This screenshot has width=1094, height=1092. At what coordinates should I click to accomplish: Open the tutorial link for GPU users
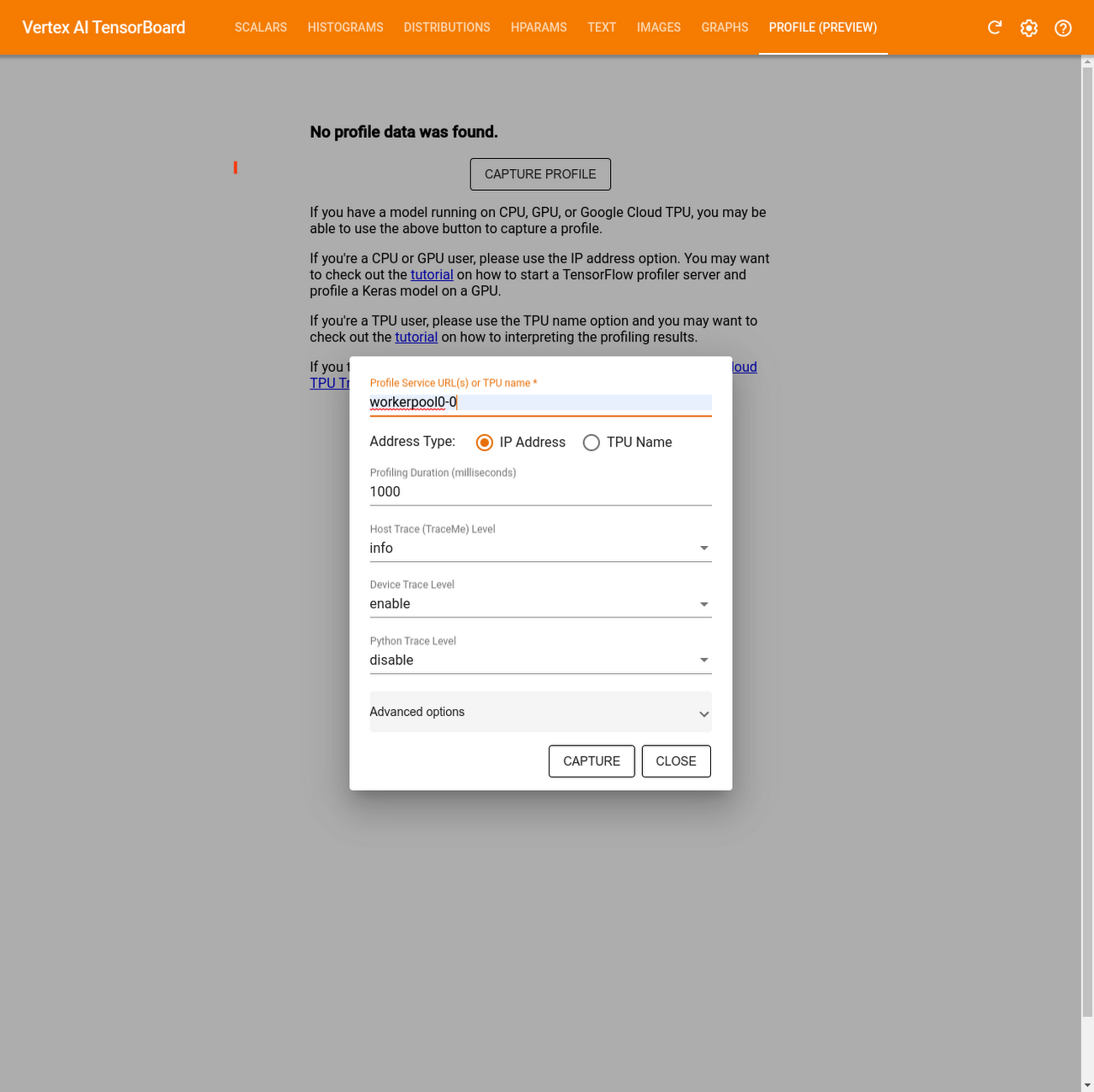pos(432,275)
